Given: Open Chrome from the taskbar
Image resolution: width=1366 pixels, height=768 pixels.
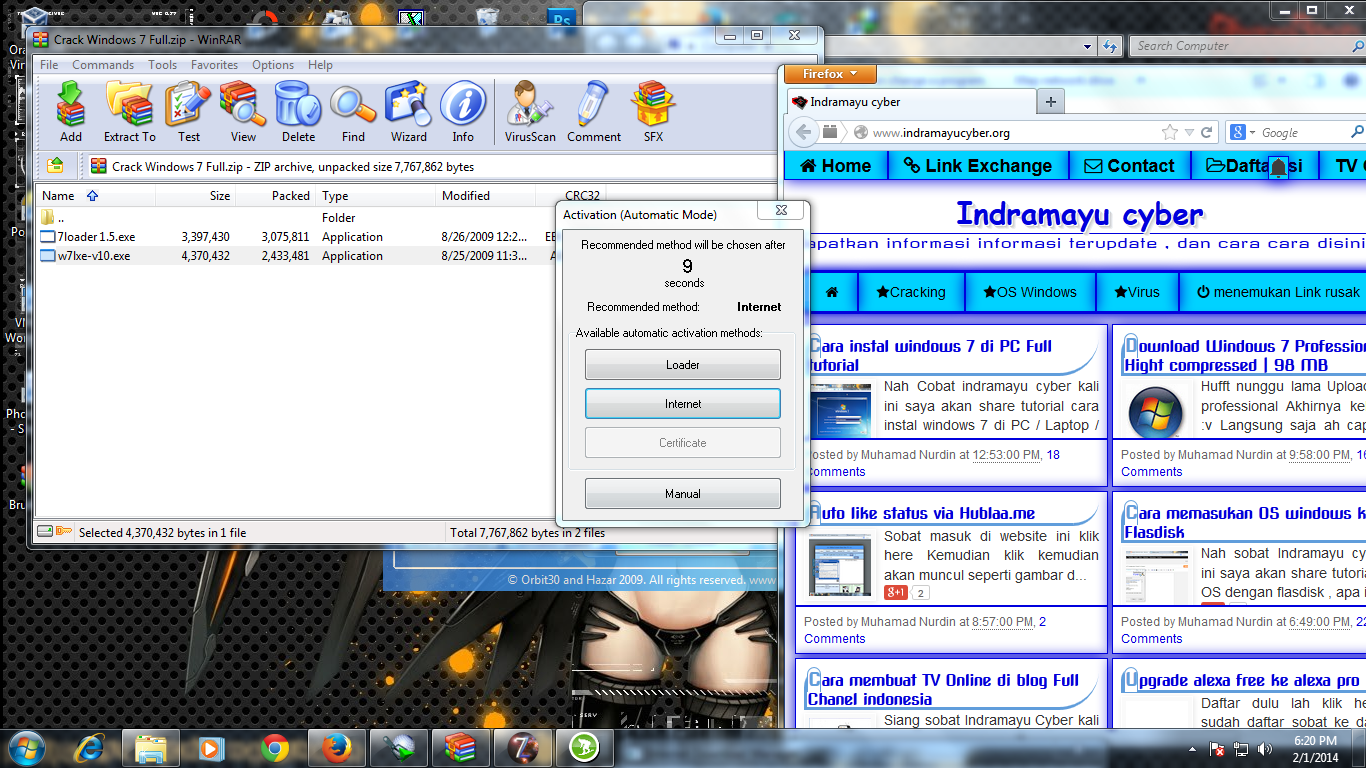Looking at the screenshot, I should click(x=275, y=747).
